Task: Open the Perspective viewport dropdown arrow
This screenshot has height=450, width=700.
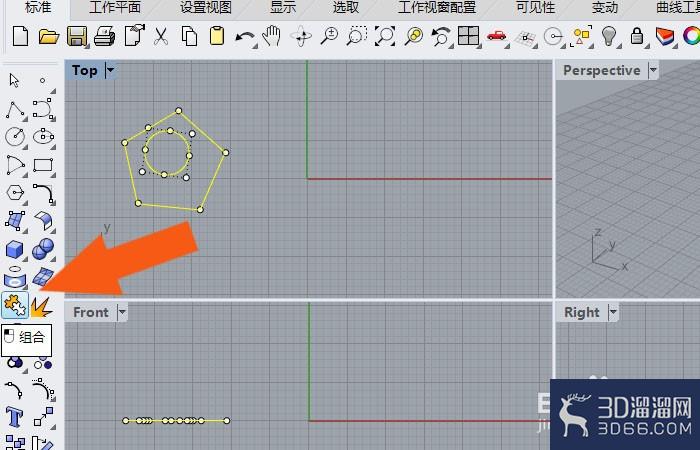Action: coord(653,70)
